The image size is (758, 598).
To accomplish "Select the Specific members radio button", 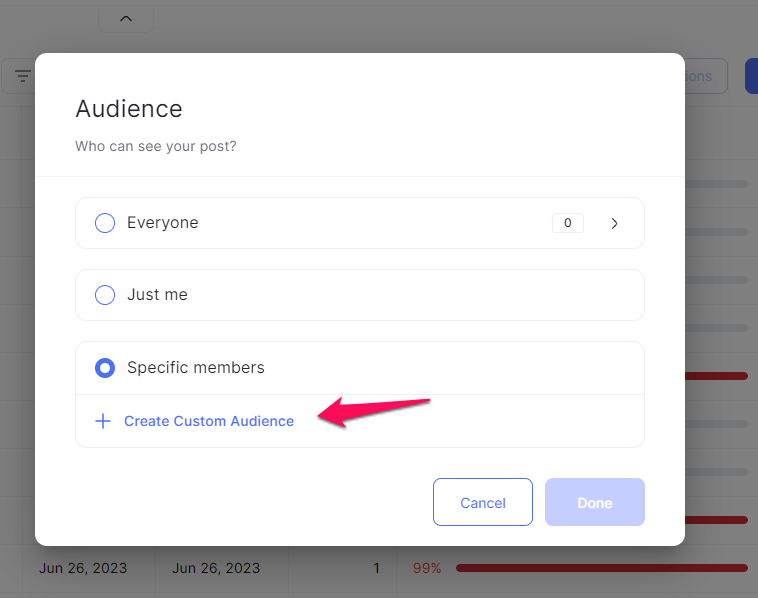I will click(x=105, y=368).
